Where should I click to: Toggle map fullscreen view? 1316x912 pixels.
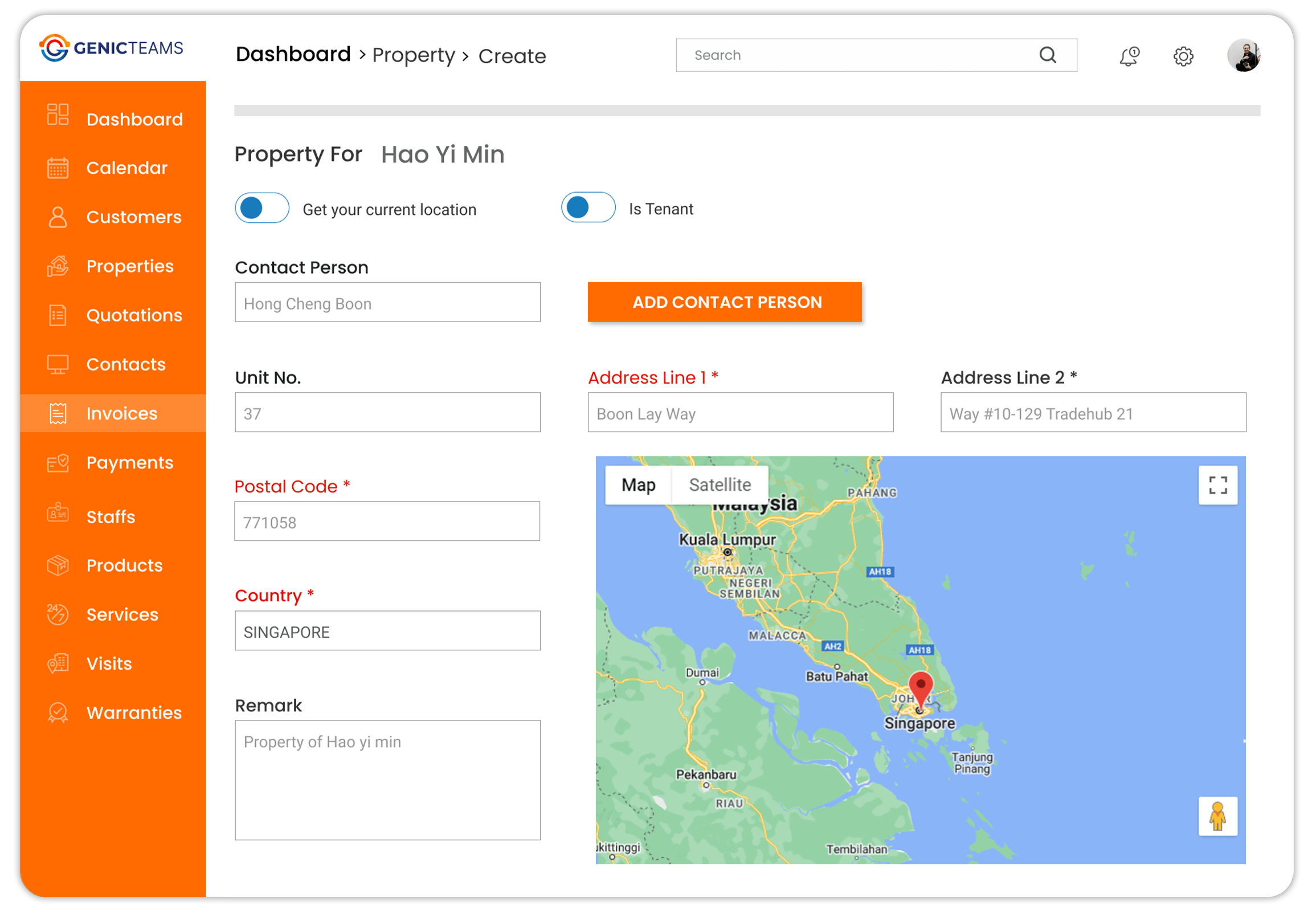tap(1218, 485)
